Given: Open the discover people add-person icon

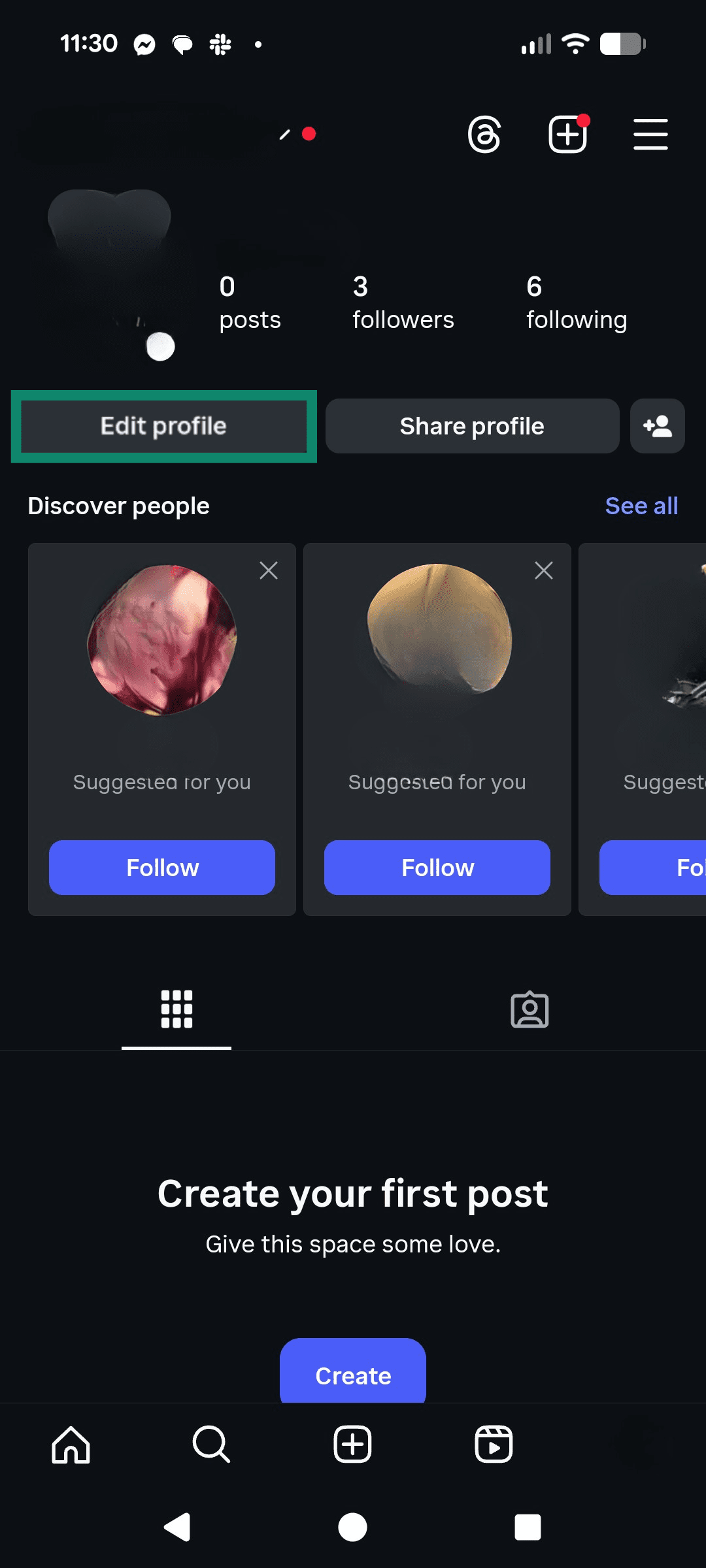Looking at the screenshot, I should (x=658, y=427).
